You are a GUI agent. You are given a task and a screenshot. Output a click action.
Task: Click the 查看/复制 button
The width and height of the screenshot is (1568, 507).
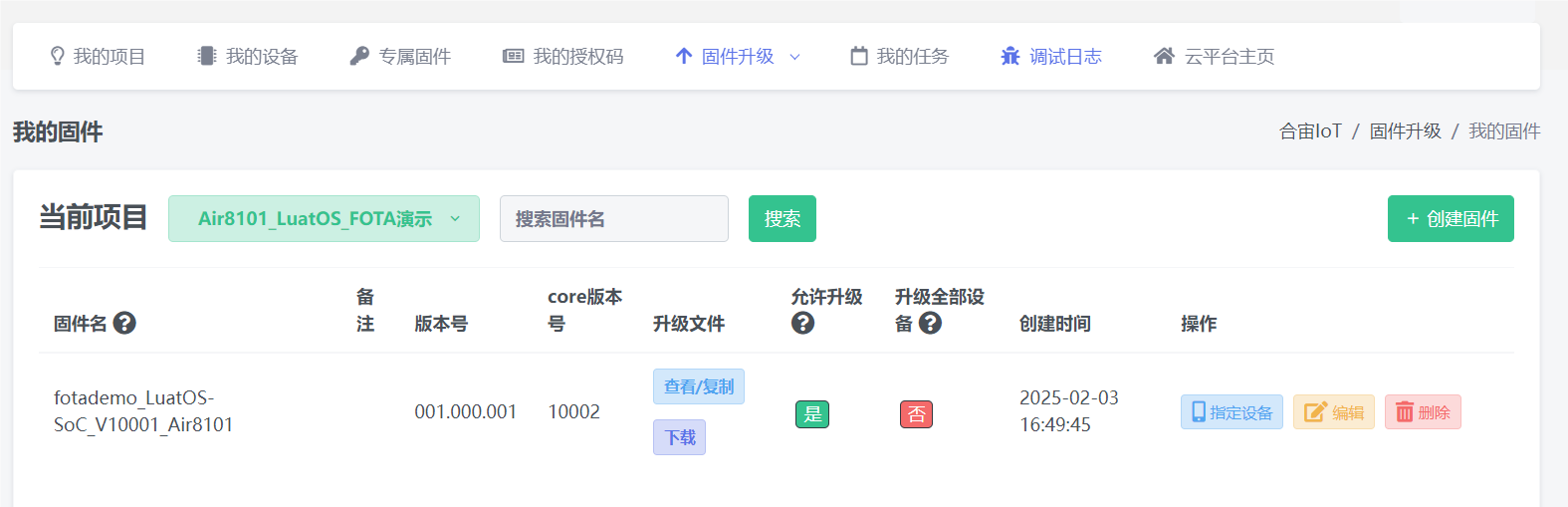(699, 386)
